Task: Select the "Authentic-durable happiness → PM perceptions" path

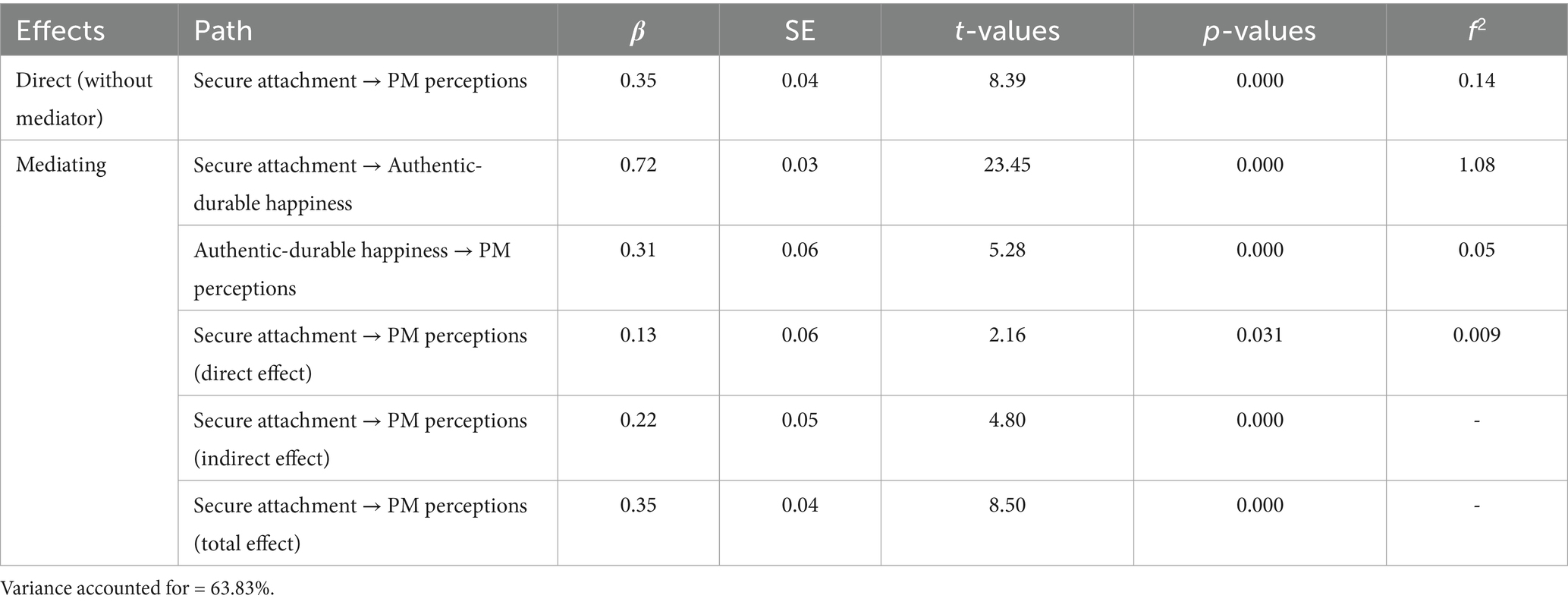Action: click(352, 269)
